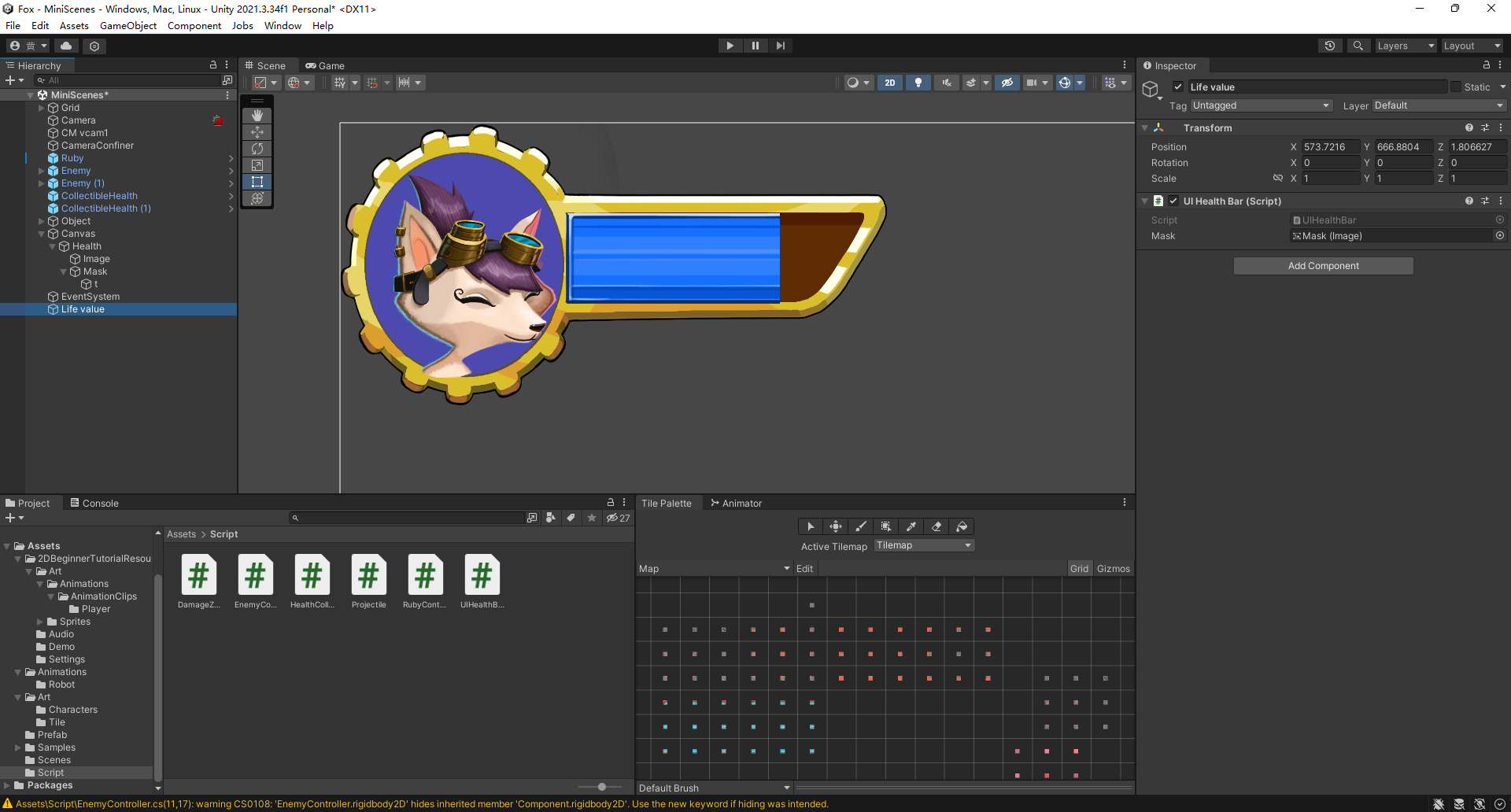Toggle the scene Gizmos button

click(x=1065, y=83)
